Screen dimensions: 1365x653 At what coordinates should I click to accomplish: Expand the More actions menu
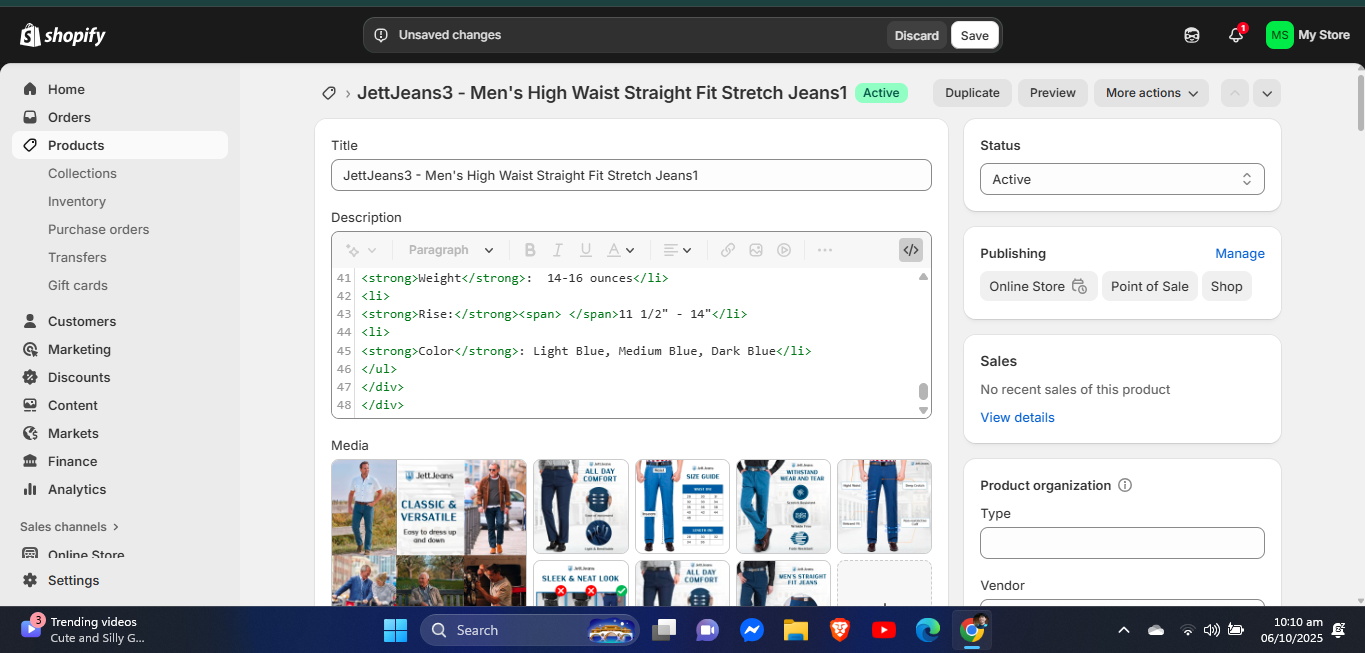[1151, 93]
